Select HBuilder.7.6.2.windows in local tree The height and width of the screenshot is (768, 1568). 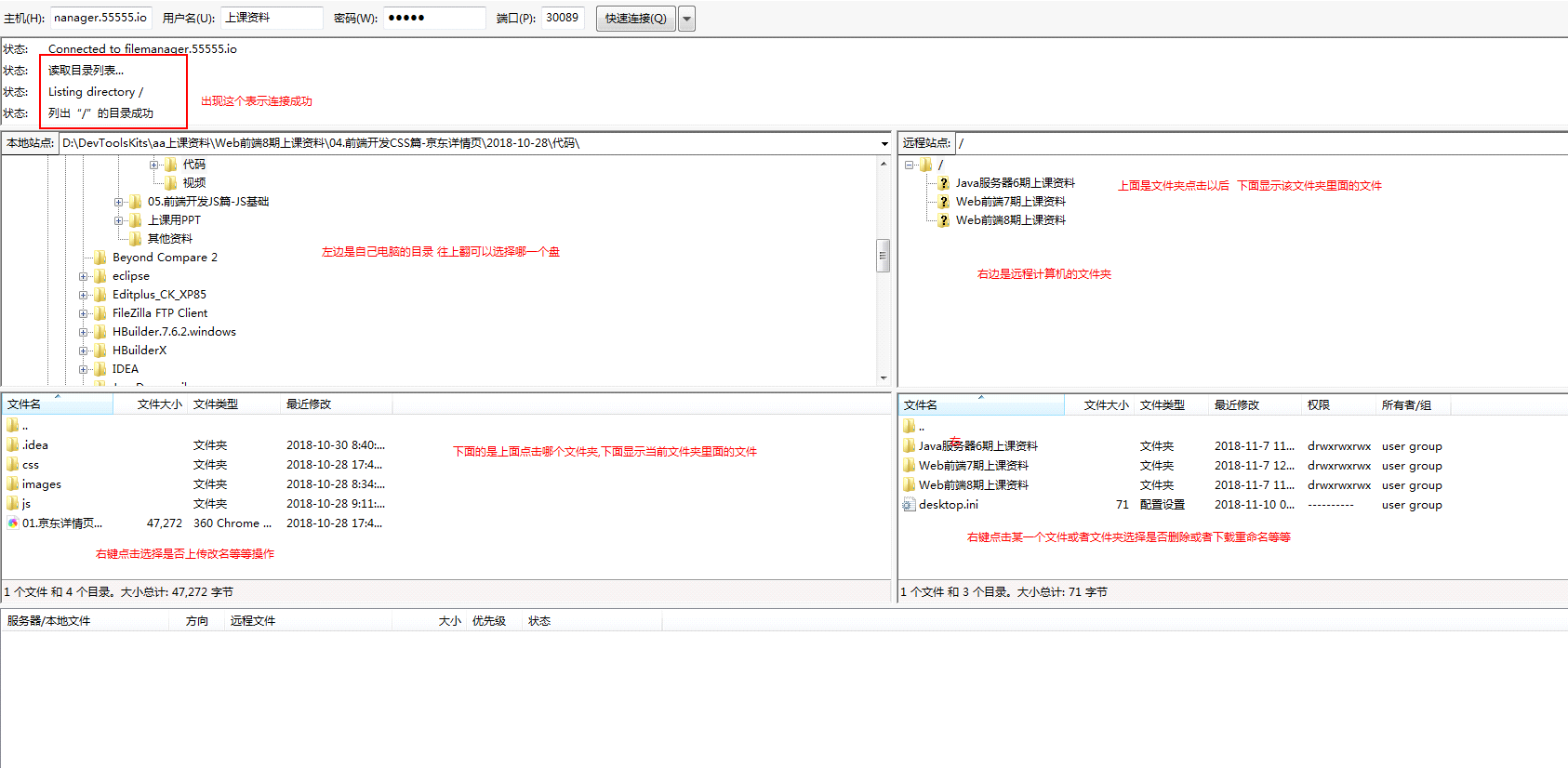click(174, 332)
